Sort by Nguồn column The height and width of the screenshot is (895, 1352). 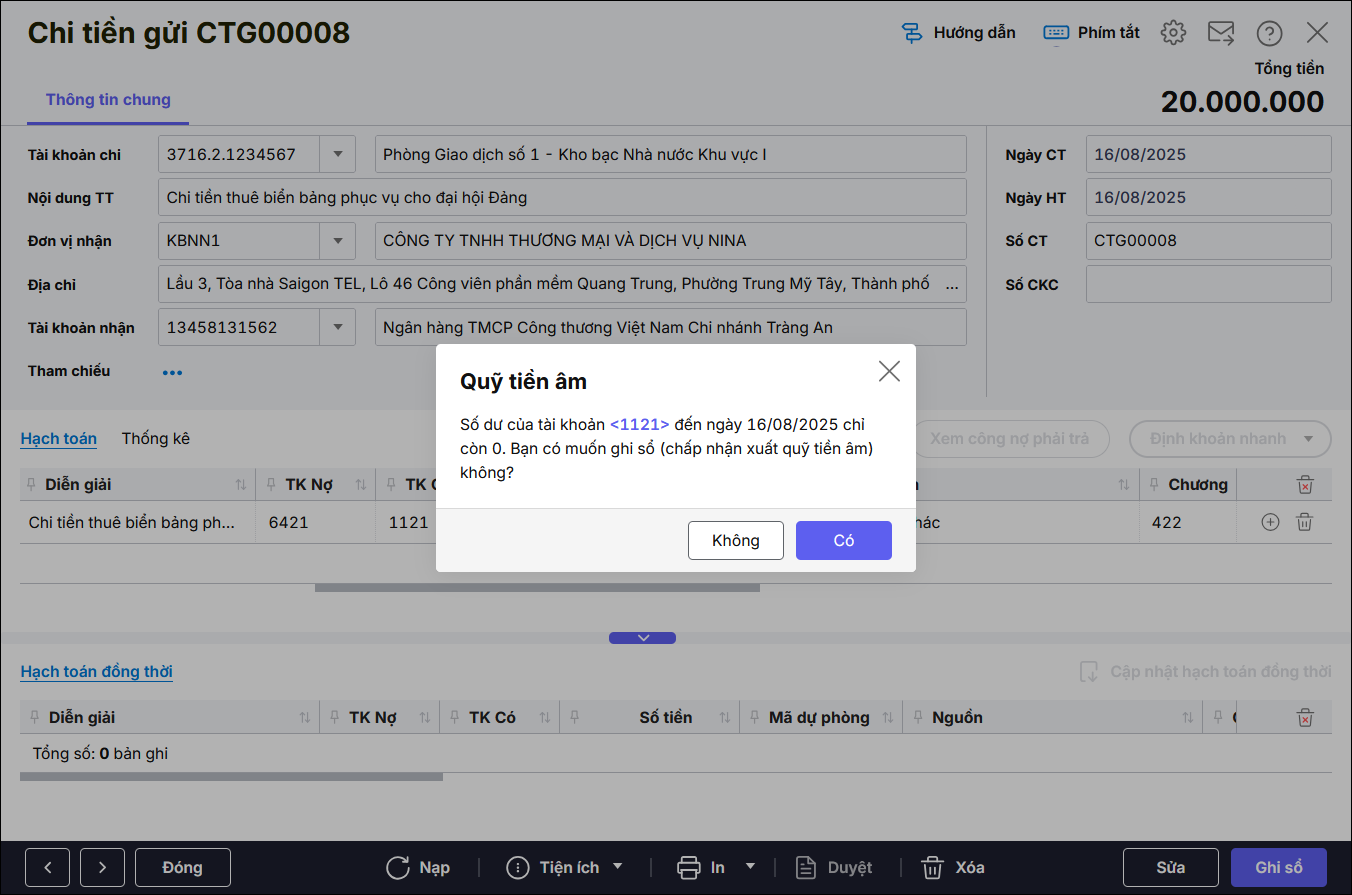tap(1188, 717)
